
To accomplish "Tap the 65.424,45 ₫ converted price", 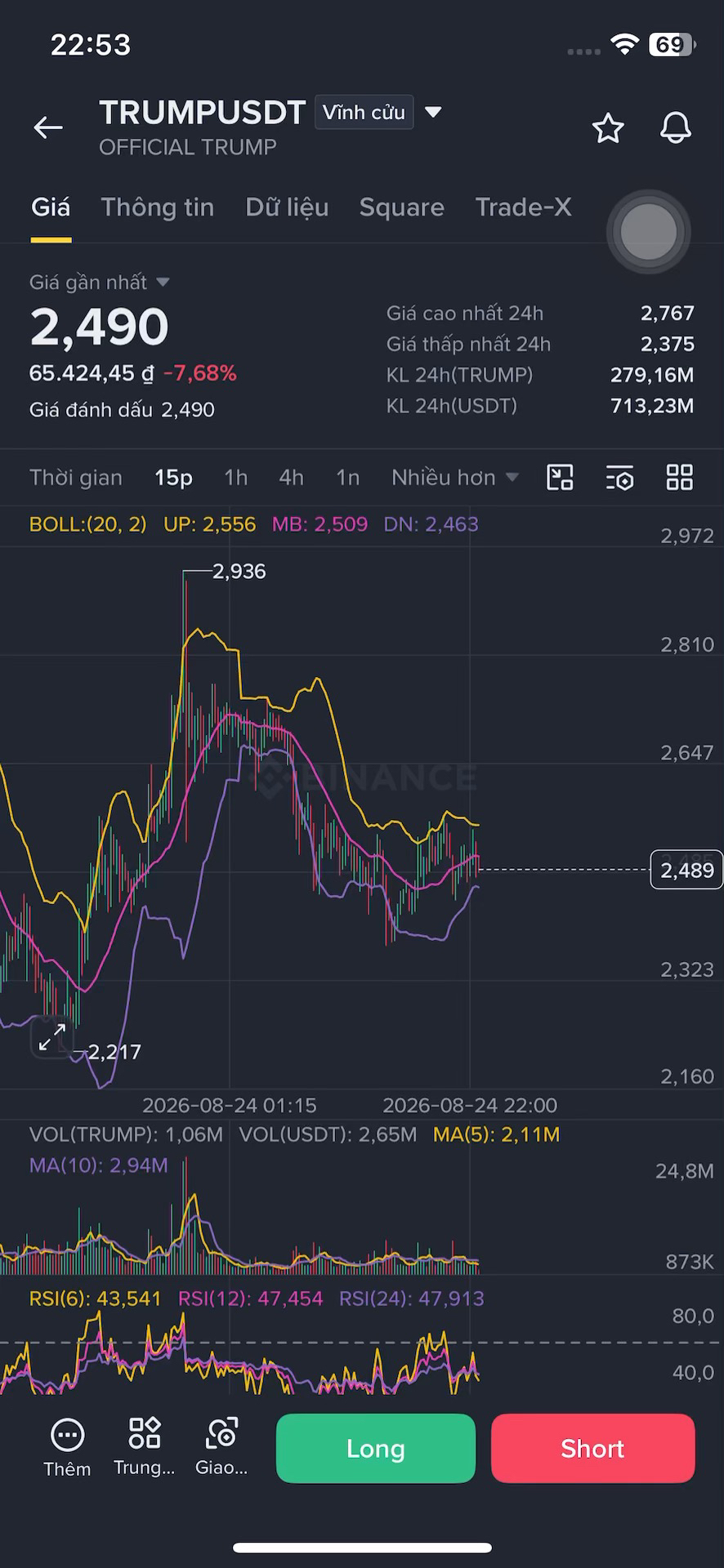I will (92, 374).
